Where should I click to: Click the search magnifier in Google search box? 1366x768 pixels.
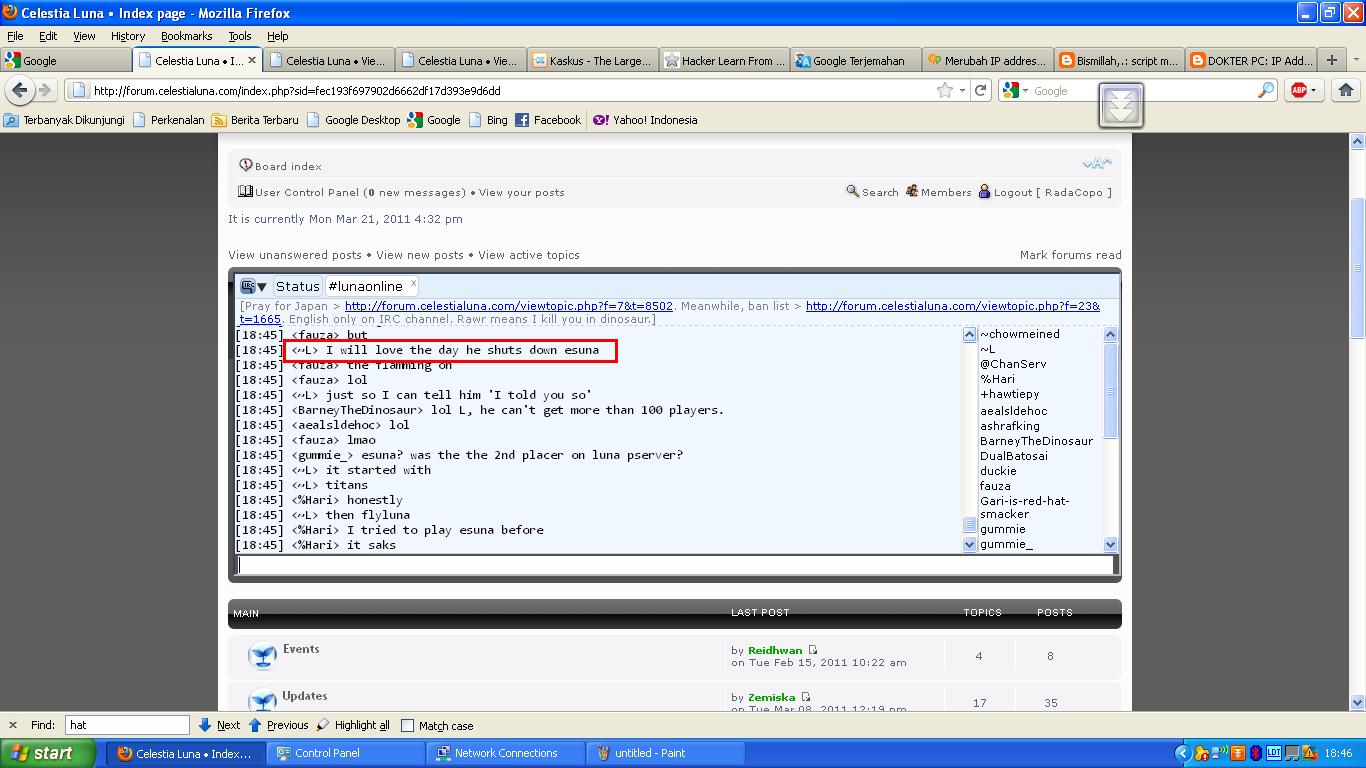(1266, 90)
